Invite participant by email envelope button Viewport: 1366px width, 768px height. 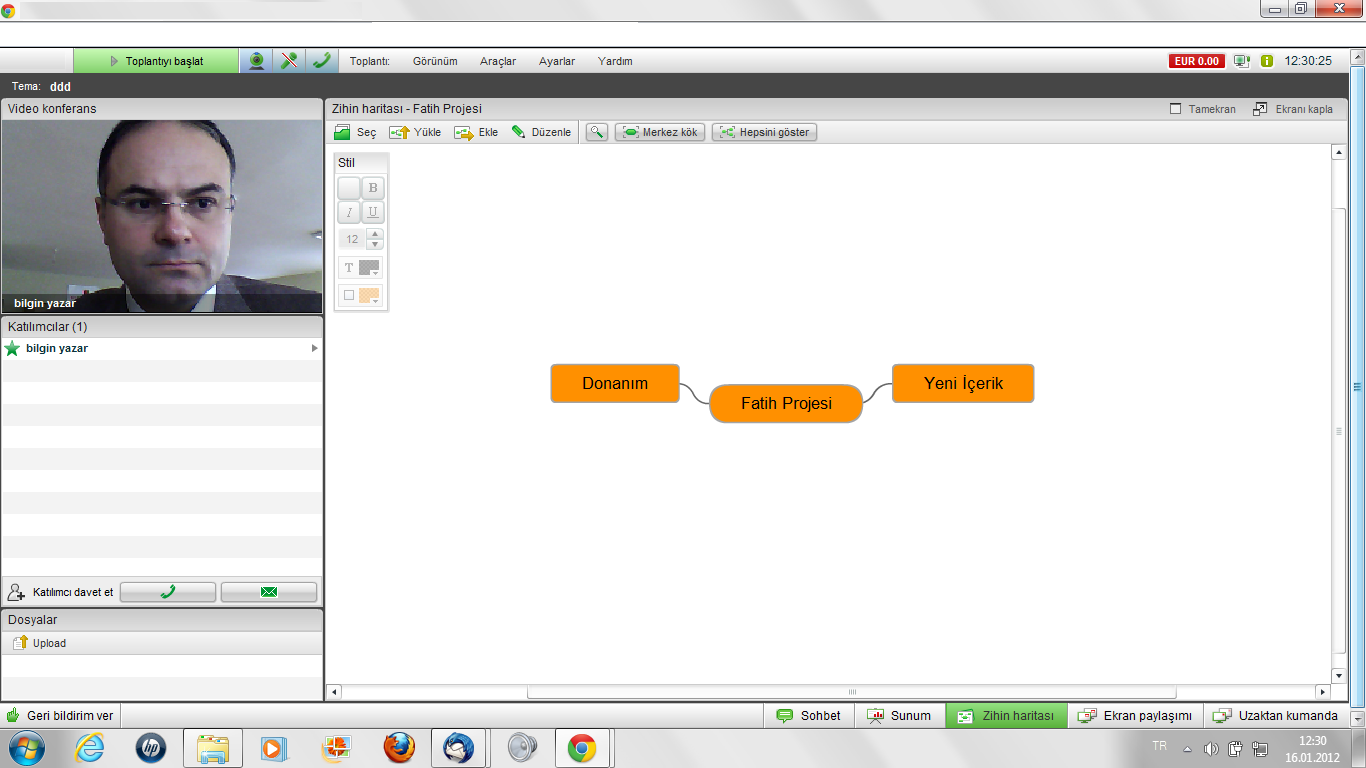(x=269, y=592)
